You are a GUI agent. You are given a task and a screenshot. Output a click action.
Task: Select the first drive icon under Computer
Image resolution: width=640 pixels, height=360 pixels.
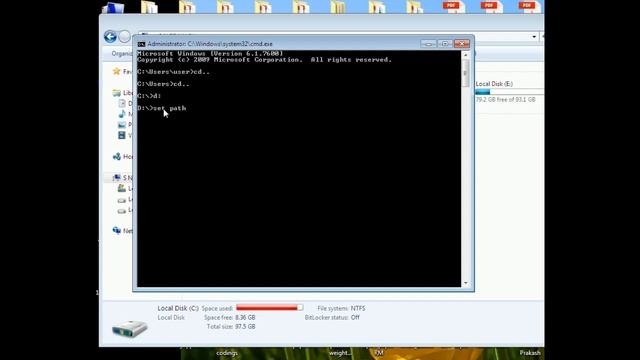pos(122,188)
